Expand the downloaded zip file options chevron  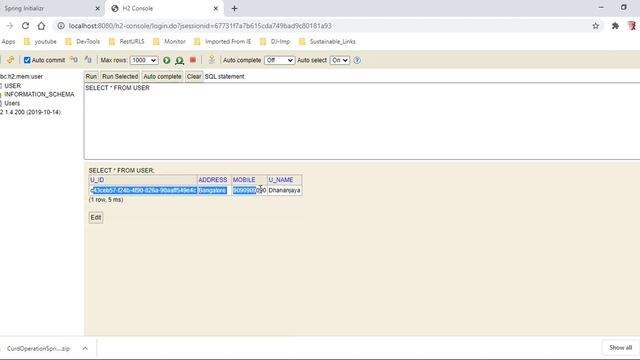(85, 348)
